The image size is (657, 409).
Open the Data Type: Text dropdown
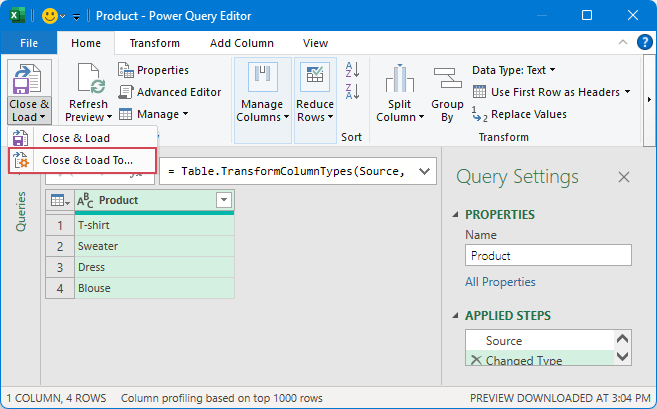coord(514,70)
